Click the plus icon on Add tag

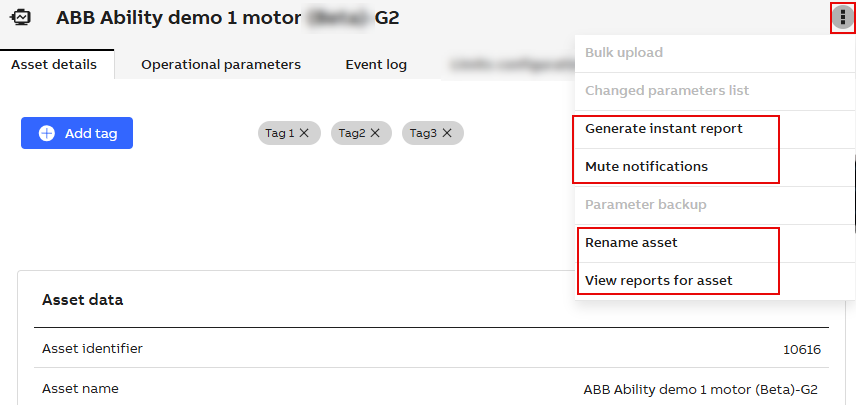click(47, 133)
